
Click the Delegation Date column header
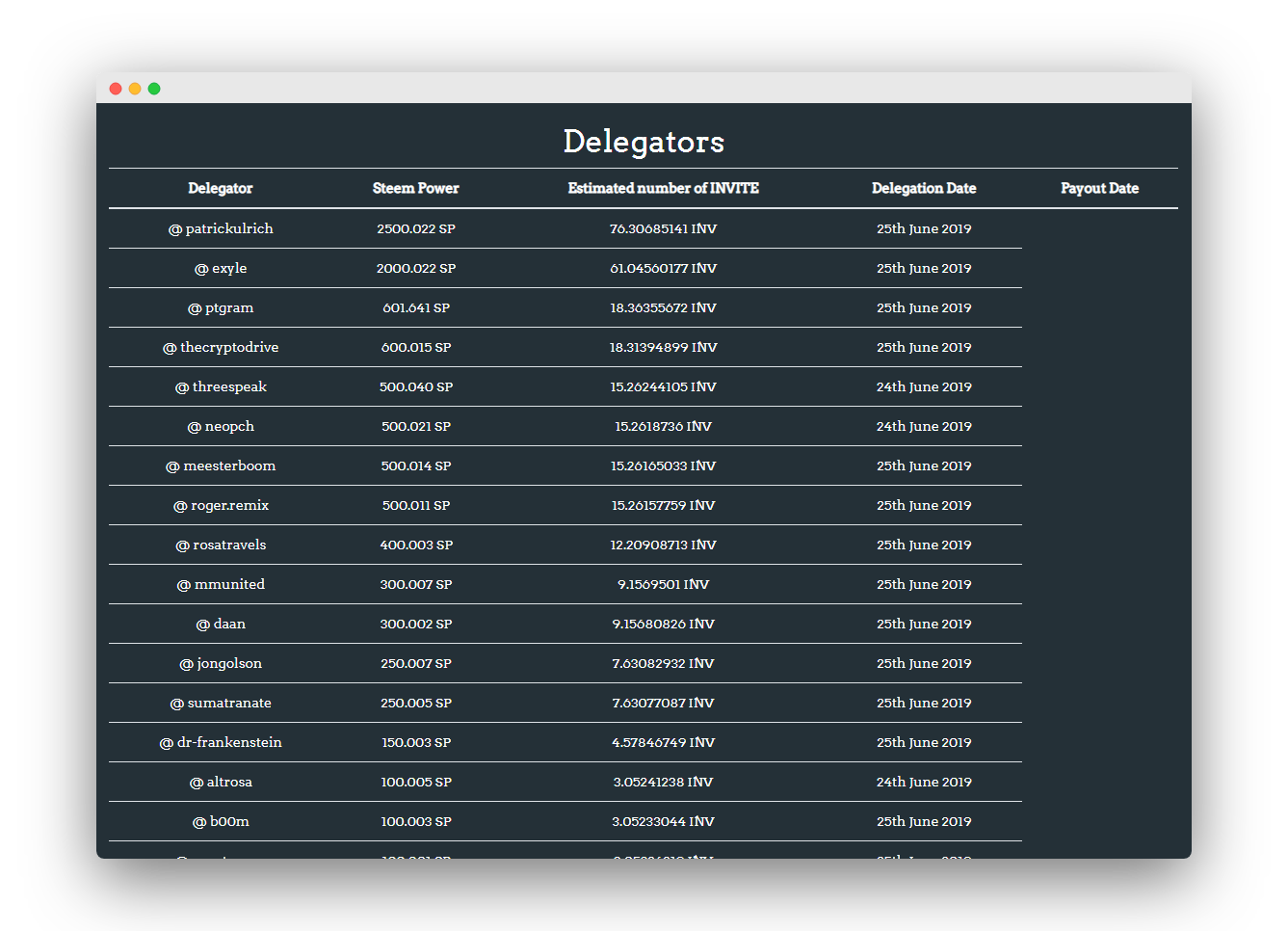tap(924, 188)
